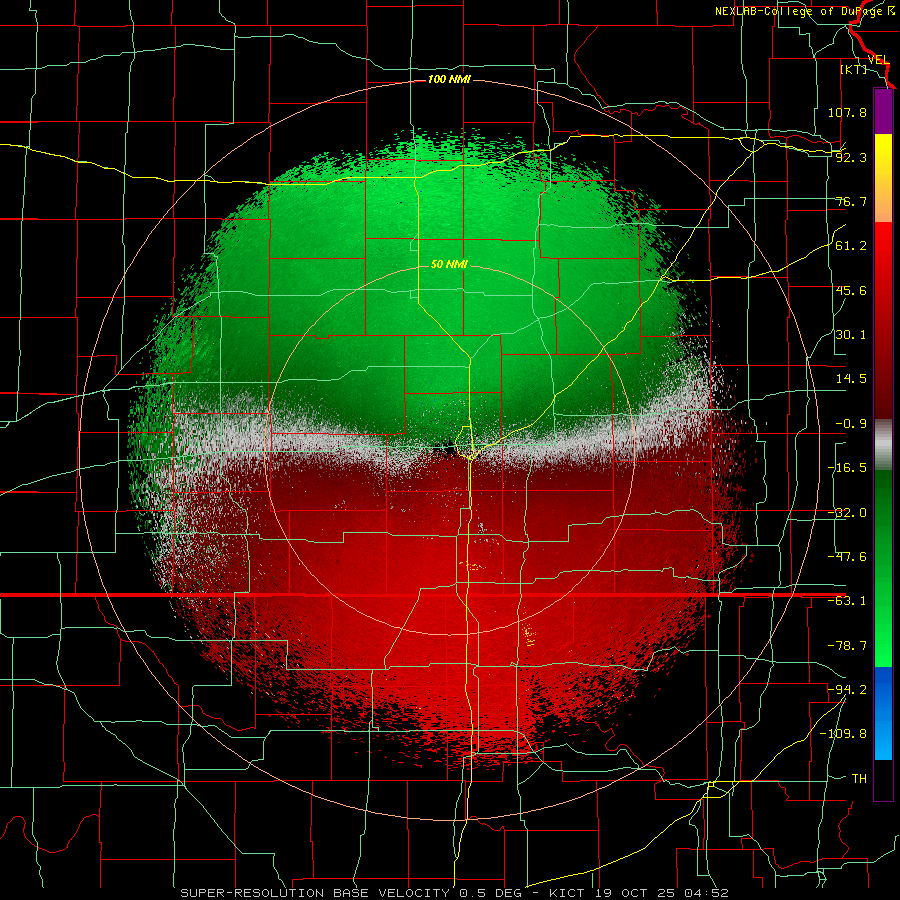Click the [KT] units label

(x=854, y=69)
